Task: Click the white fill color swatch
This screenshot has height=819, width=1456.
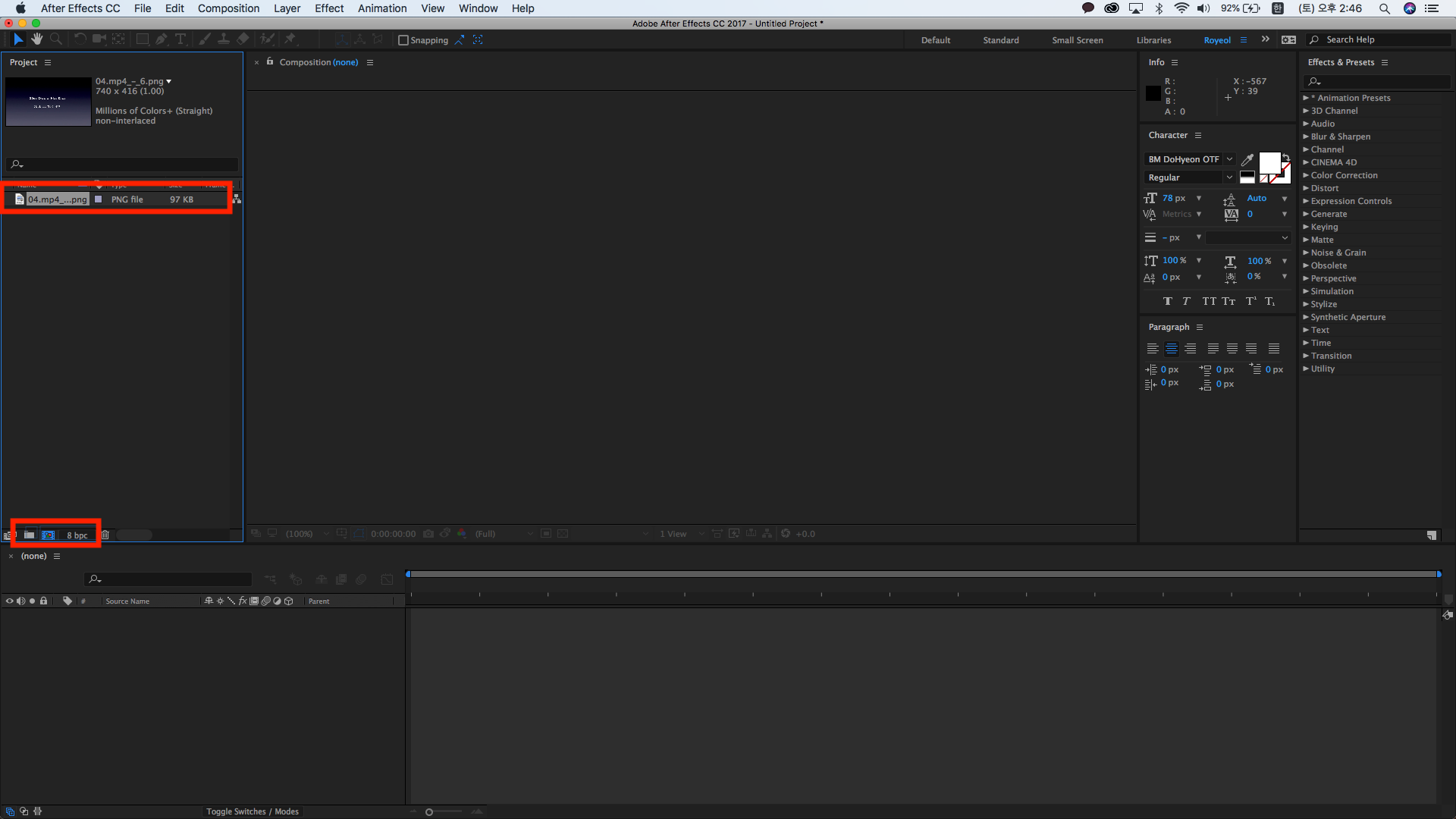Action: point(1269,162)
